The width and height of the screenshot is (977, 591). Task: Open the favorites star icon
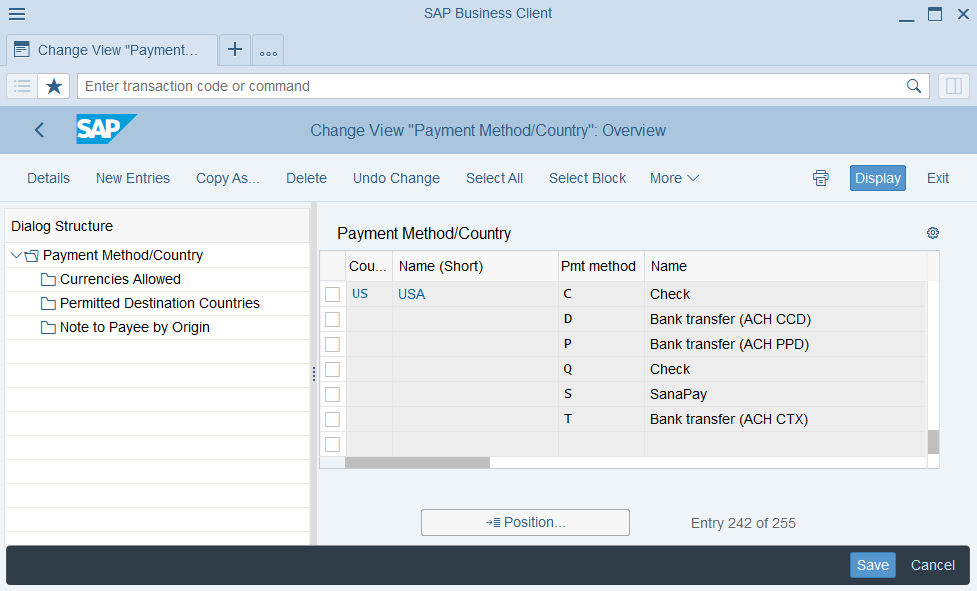click(54, 86)
